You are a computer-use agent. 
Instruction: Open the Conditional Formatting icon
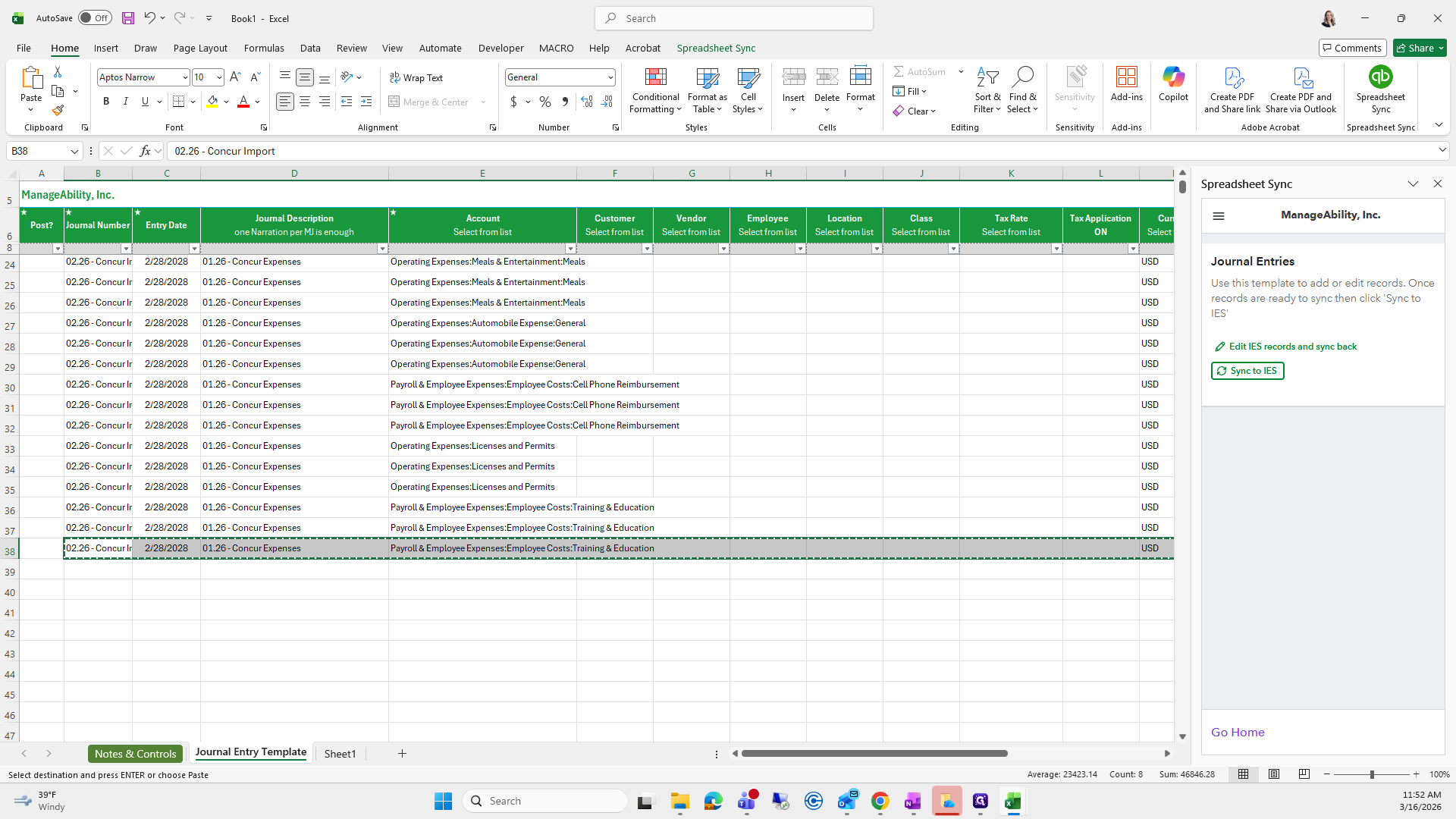[x=655, y=78]
